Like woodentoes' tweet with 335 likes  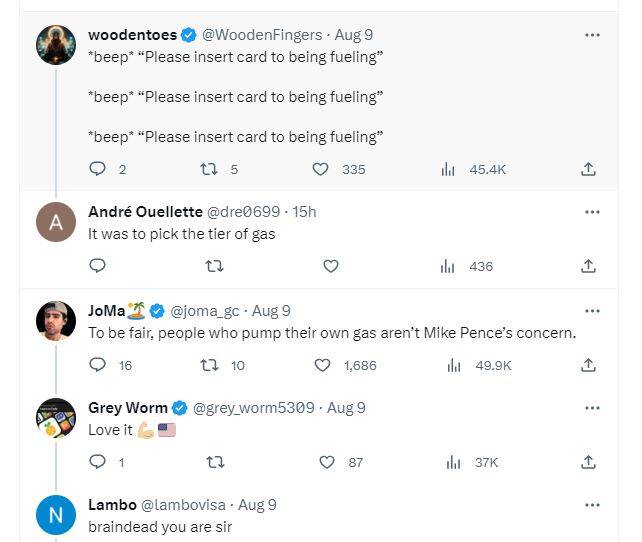[320, 169]
